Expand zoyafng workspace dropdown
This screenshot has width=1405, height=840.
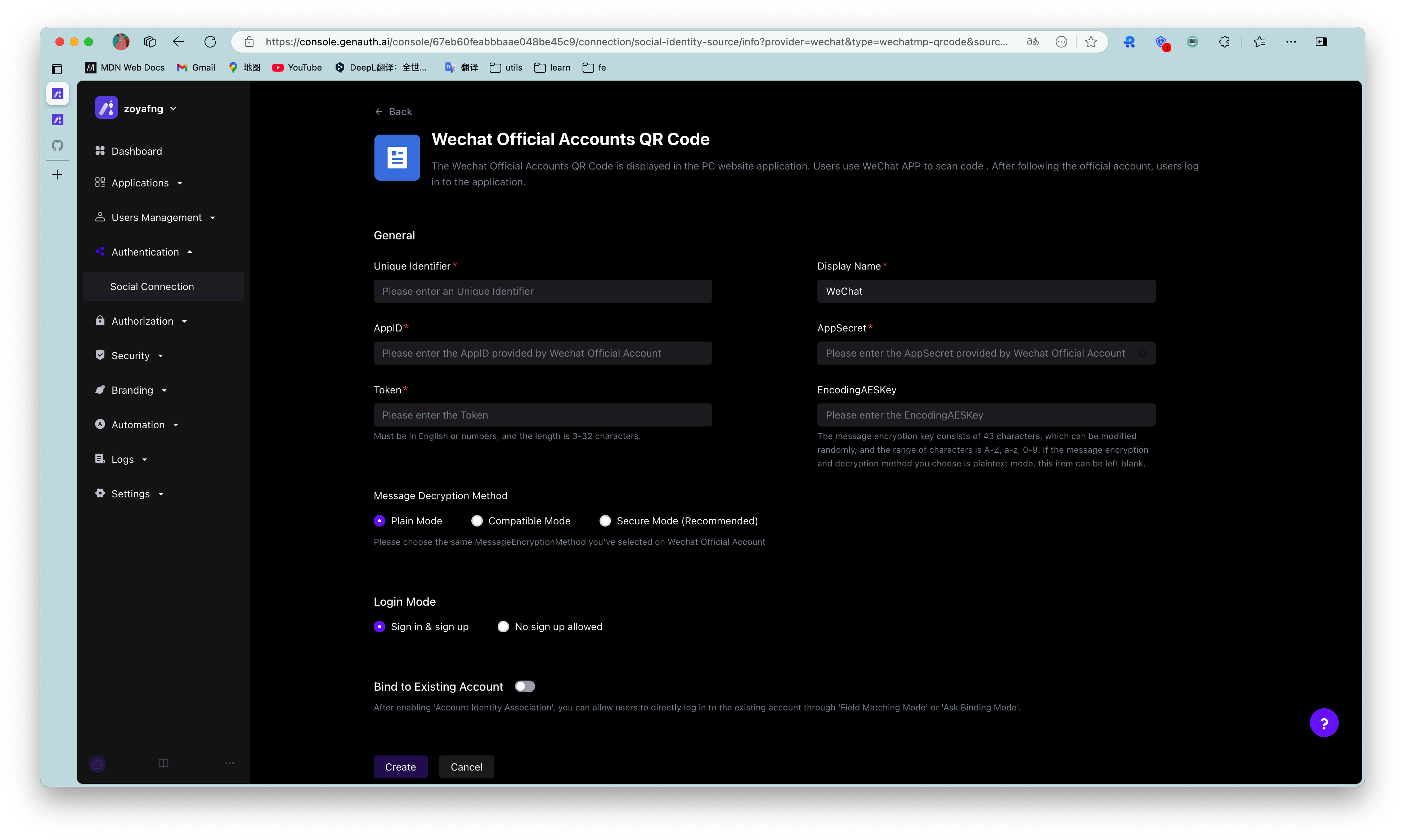173,109
